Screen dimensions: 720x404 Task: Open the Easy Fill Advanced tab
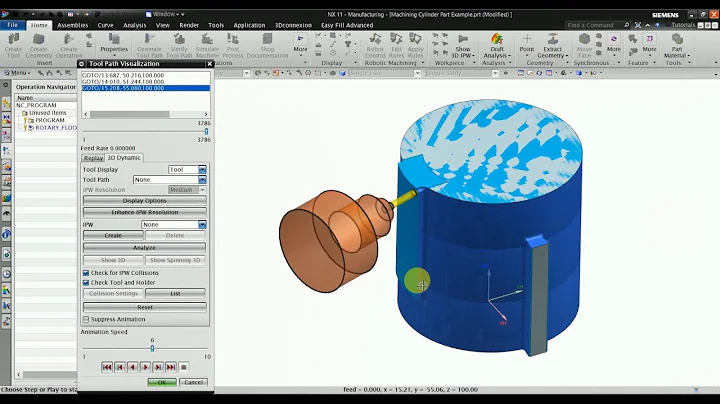pyautogui.click(x=347, y=25)
